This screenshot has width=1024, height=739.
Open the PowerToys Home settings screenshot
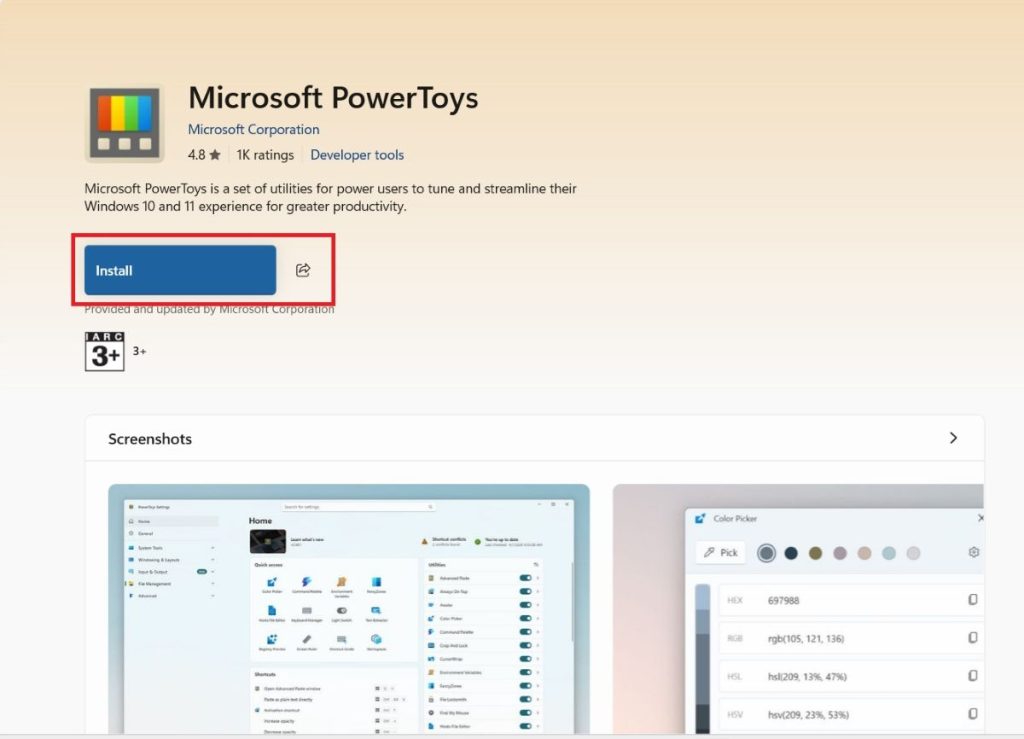pyautogui.click(x=349, y=609)
